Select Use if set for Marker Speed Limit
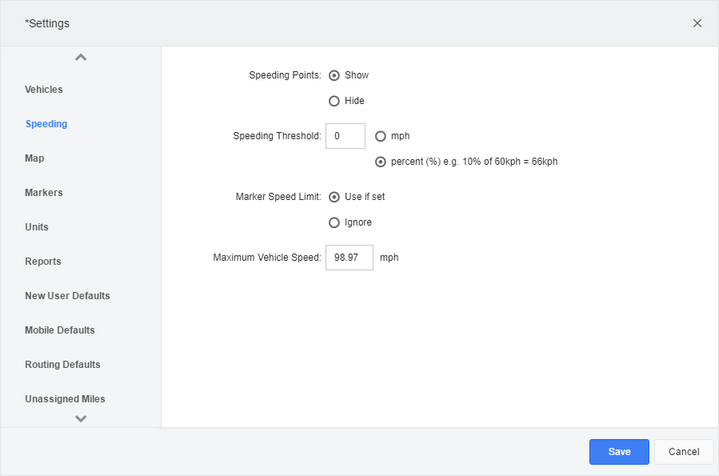Image resolution: width=719 pixels, height=476 pixels. tap(334, 197)
